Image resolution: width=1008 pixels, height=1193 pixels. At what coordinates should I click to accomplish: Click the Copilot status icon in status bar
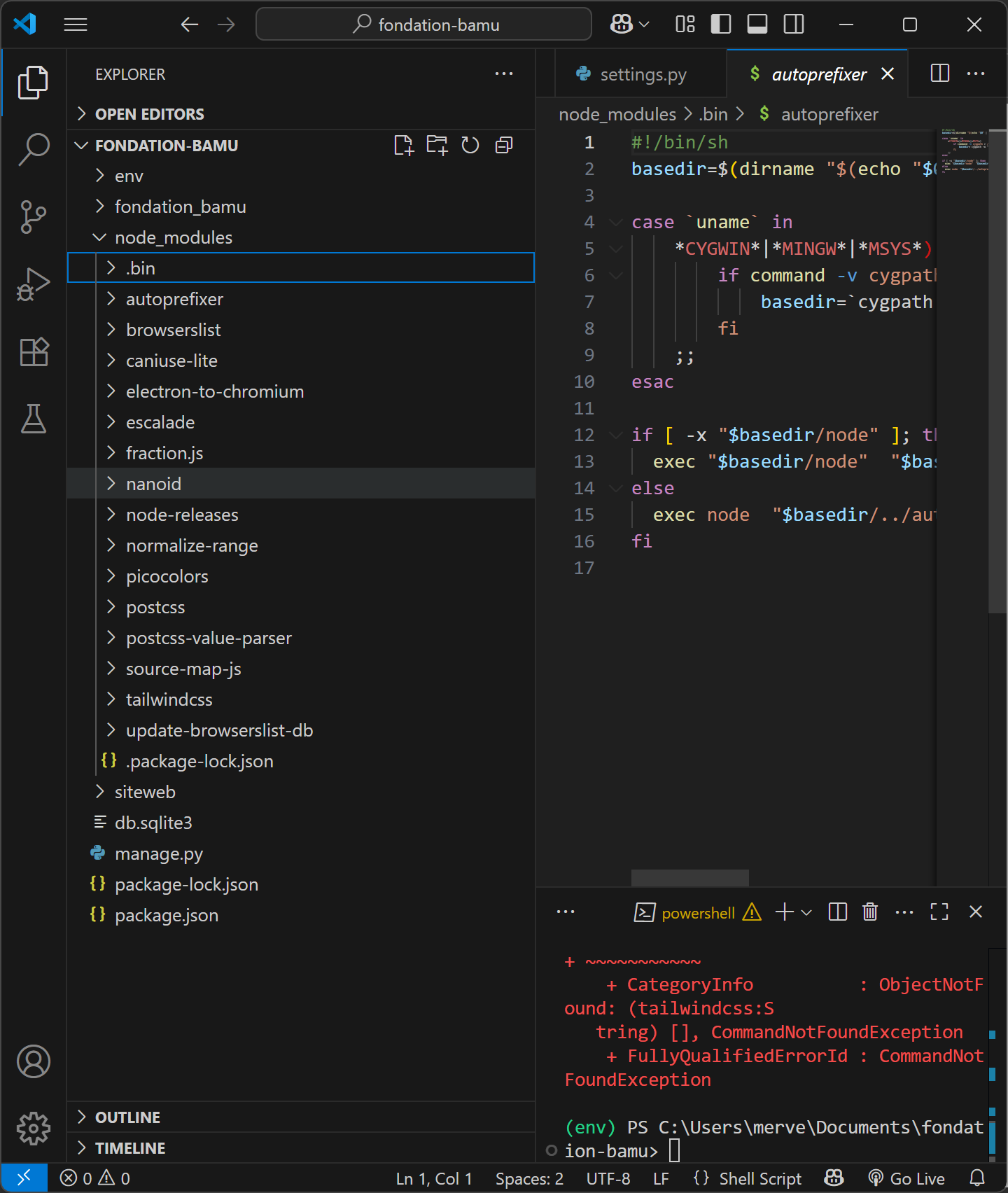pyautogui.click(x=834, y=1178)
